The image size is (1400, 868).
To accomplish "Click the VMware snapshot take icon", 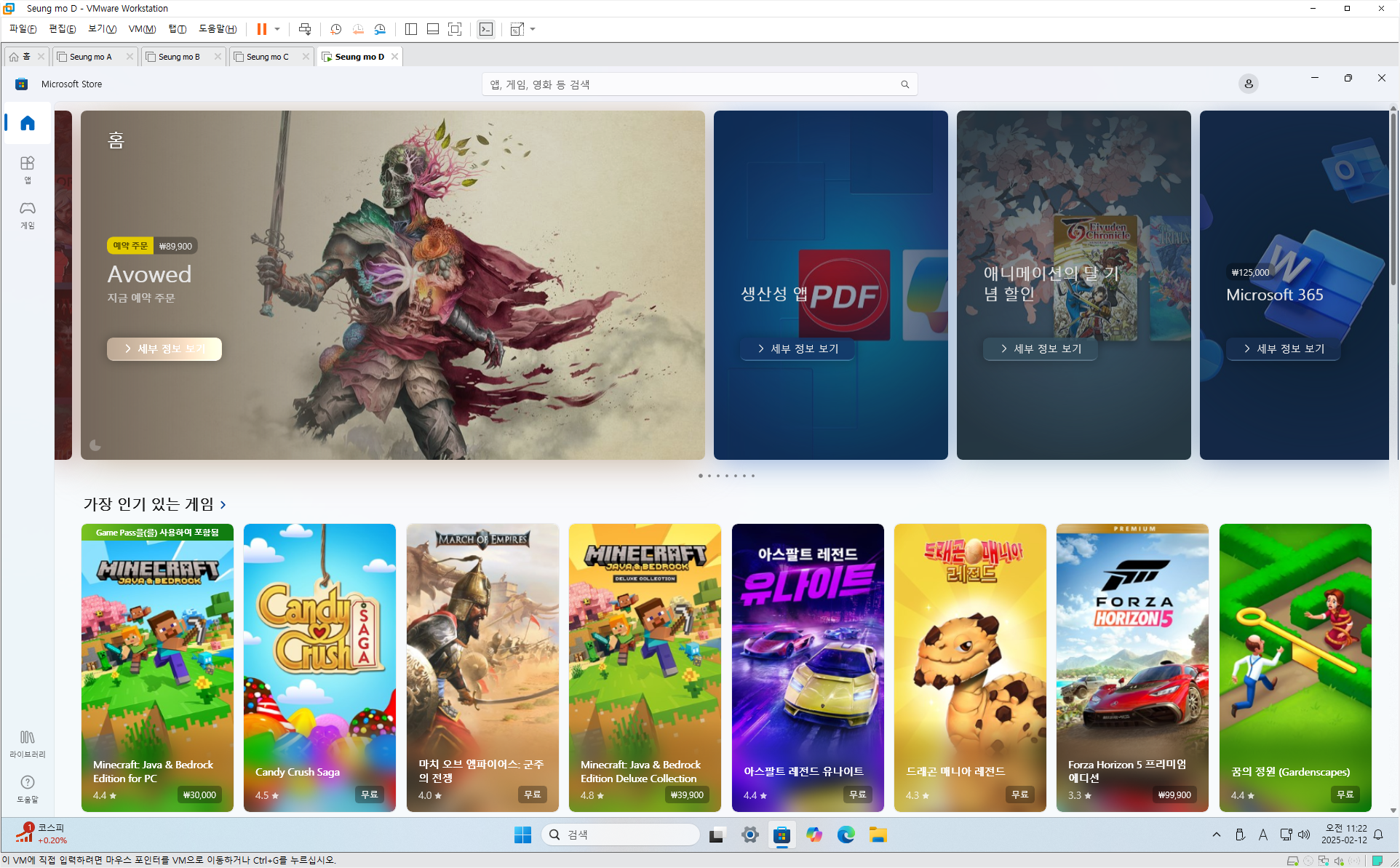I will pos(335,29).
